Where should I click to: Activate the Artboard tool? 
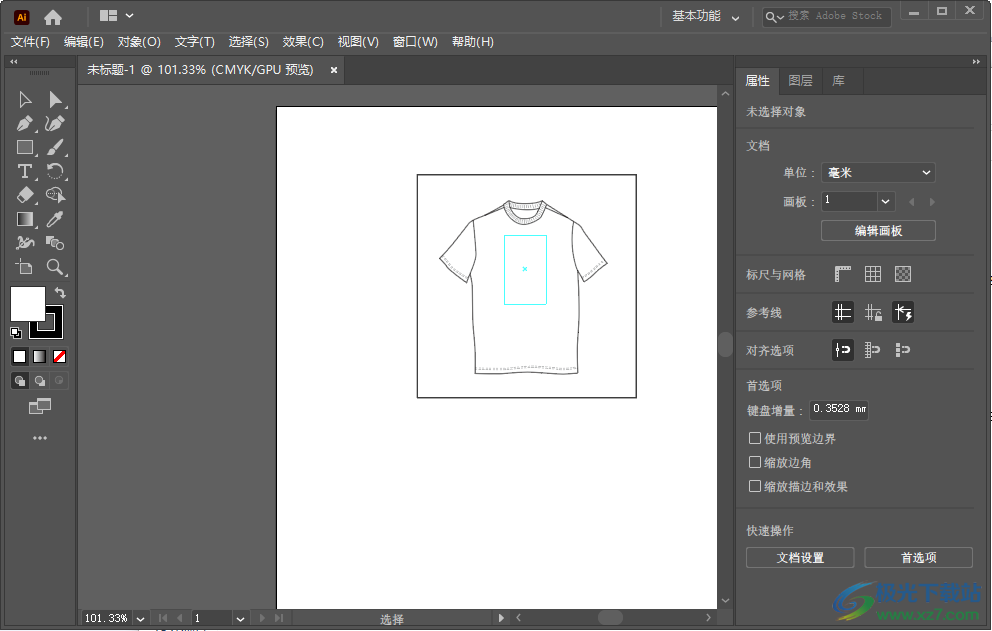tap(25, 267)
